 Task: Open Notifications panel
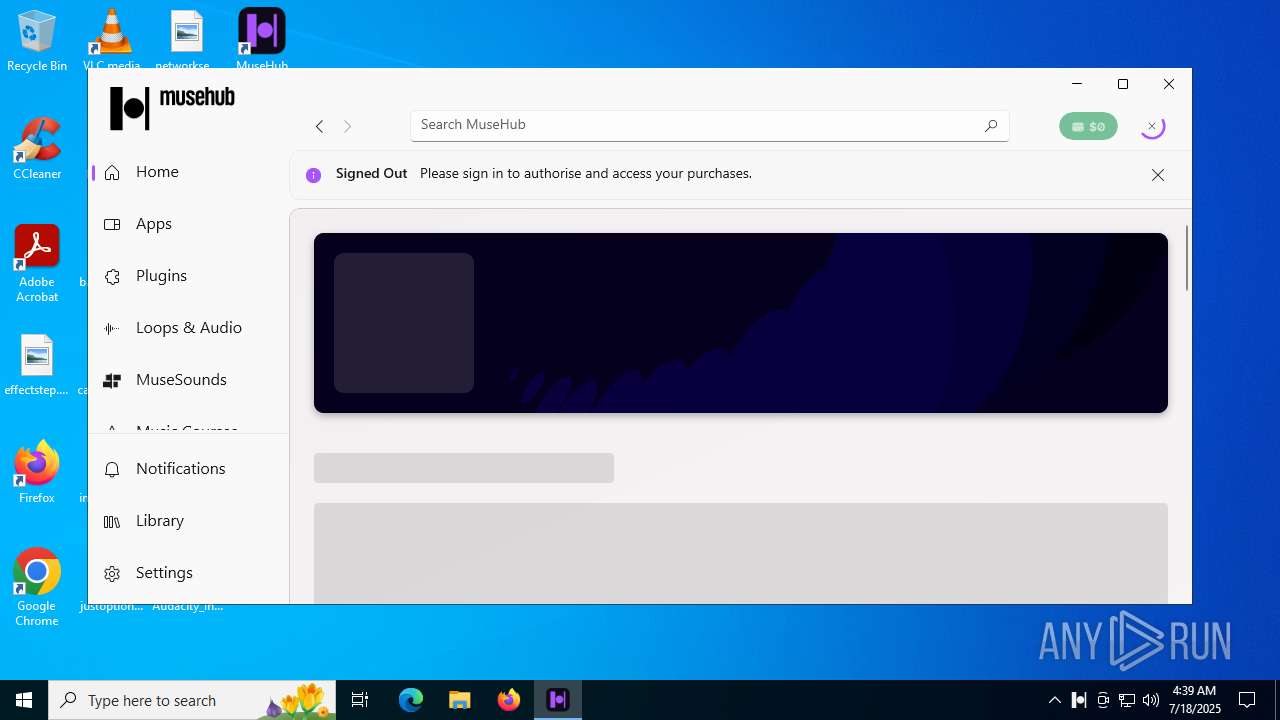189,469
